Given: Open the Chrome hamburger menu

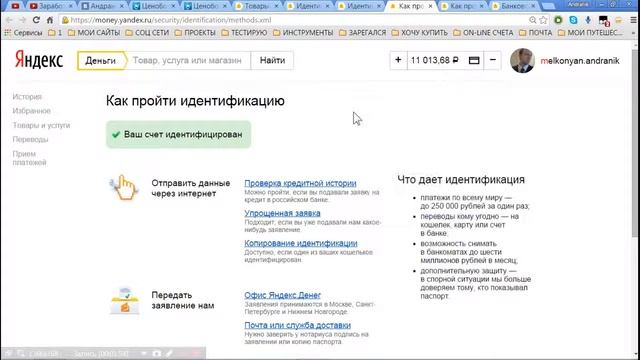Looking at the screenshot, I should 633,20.
